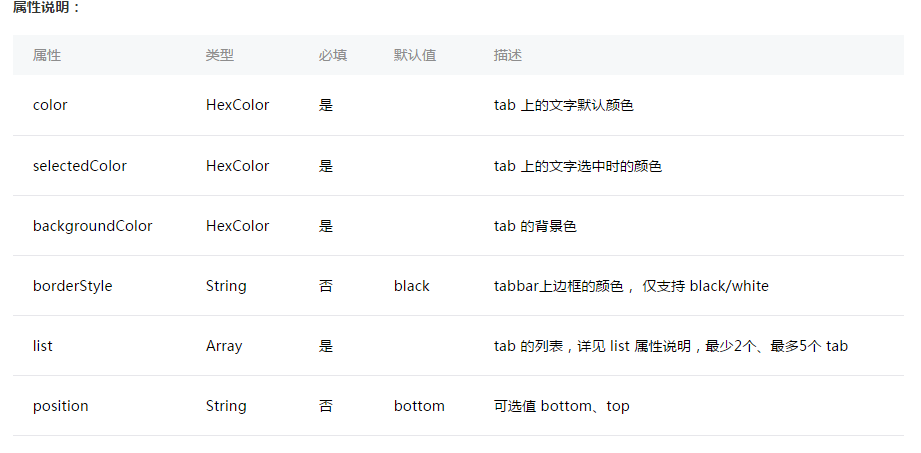Click the default value bottom
921x453 pixels.
[419, 406]
